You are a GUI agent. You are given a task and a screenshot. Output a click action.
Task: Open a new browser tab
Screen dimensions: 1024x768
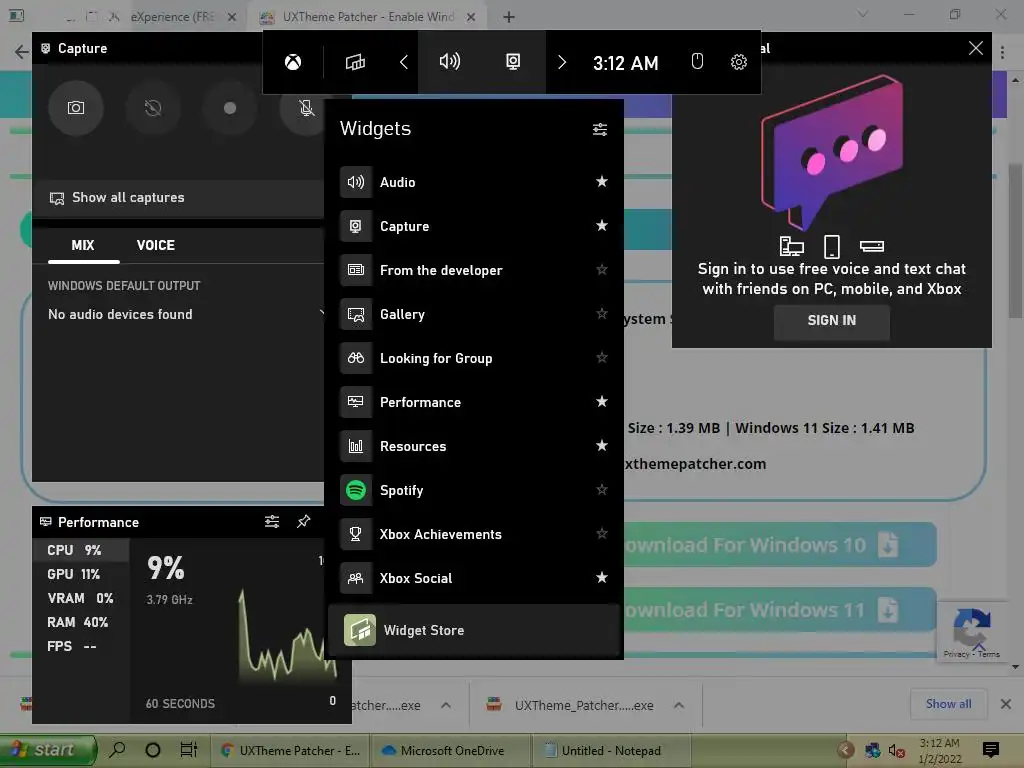[x=509, y=18]
